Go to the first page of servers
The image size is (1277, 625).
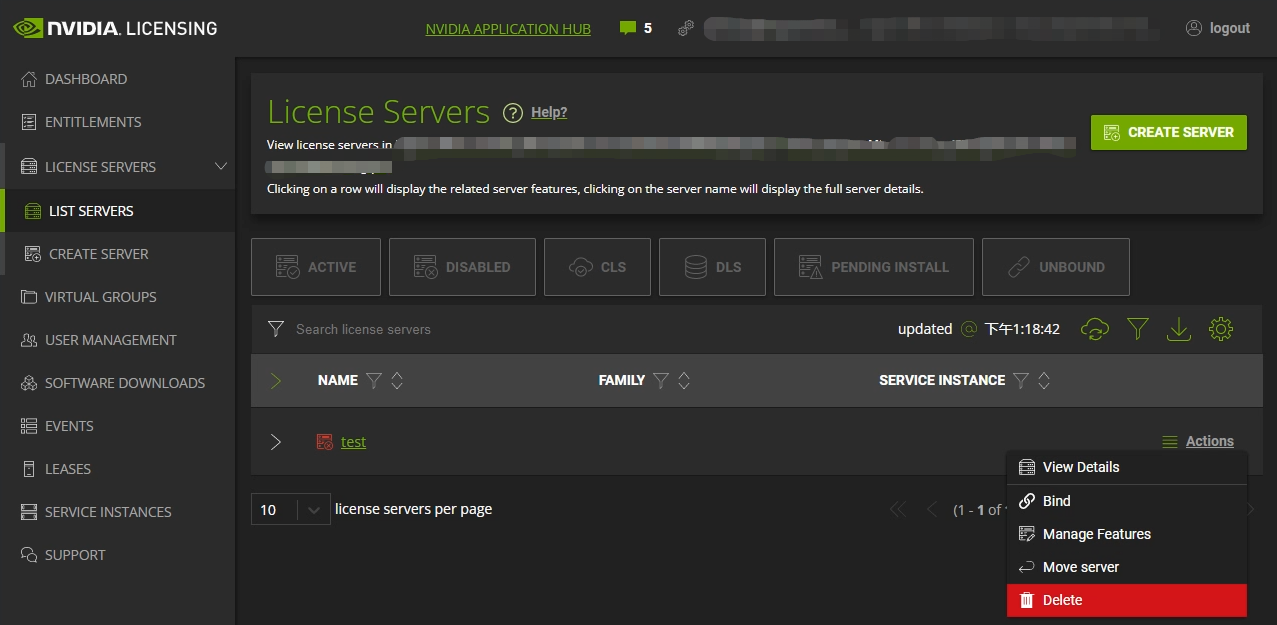click(898, 510)
